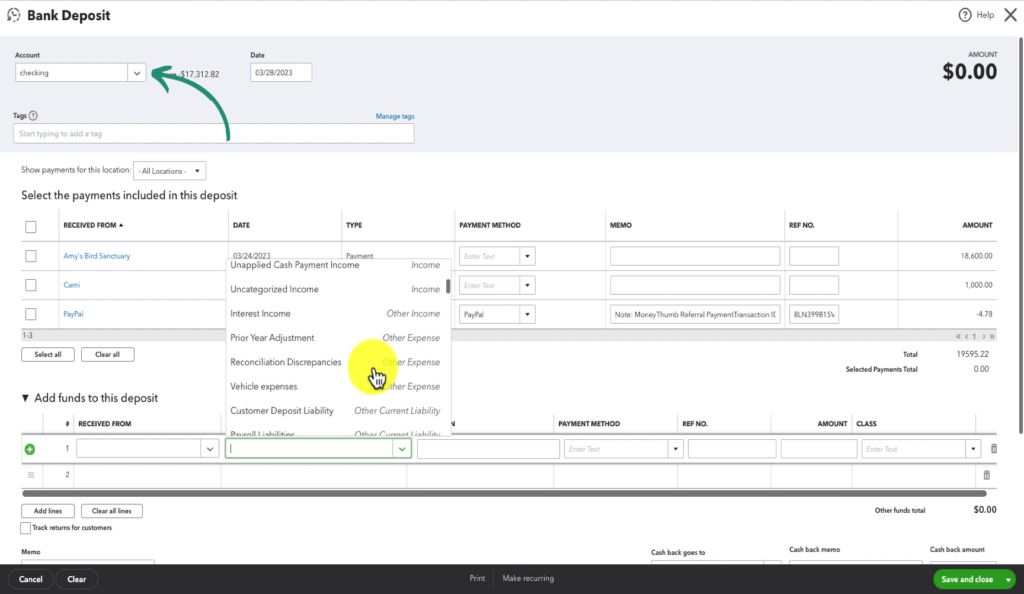Delete deposit line 1 with the trash icon
This screenshot has width=1024, height=594.
click(993, 448)
